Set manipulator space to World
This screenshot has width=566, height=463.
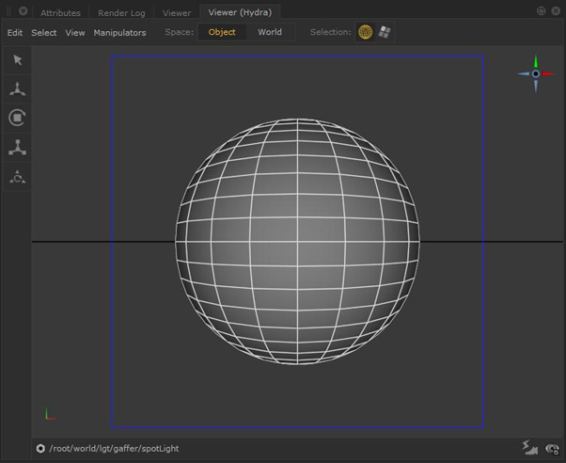click(270, 32)
